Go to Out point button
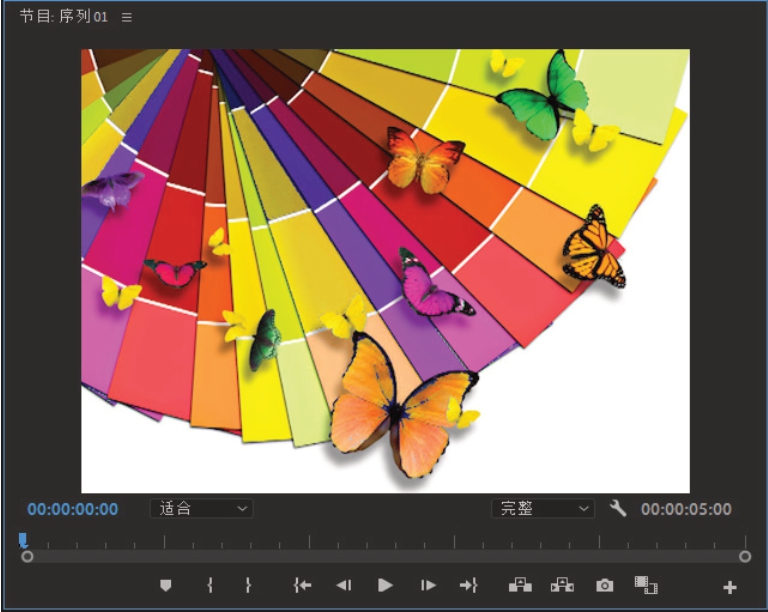Screen dimensions: 768x612 click(469, 586)
